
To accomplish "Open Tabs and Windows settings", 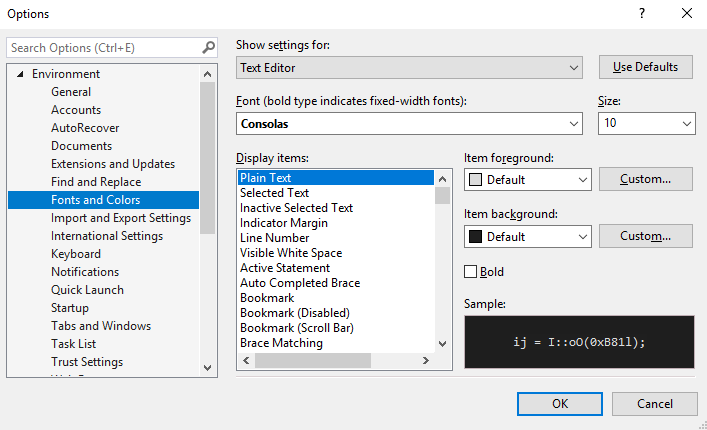I will point(101,326).
